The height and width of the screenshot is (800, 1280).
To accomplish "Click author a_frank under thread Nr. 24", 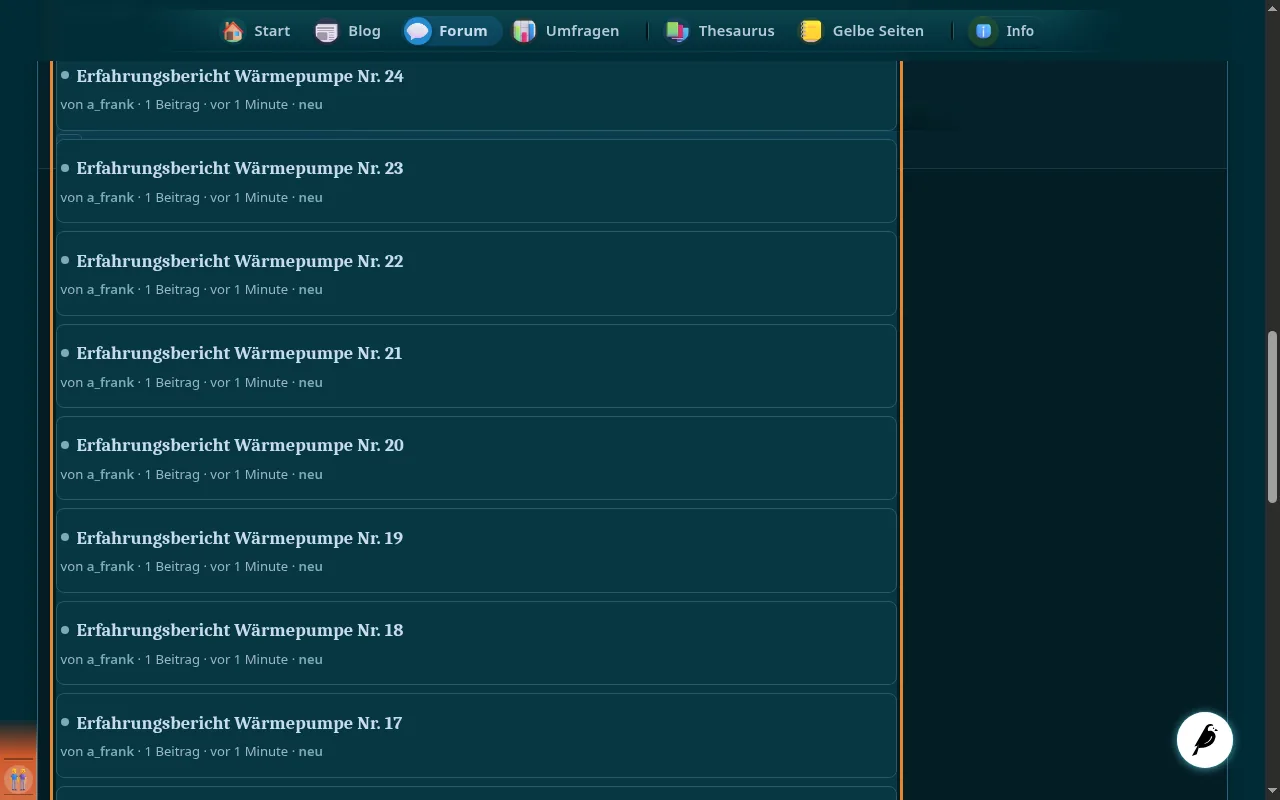I will click(110, 104).
